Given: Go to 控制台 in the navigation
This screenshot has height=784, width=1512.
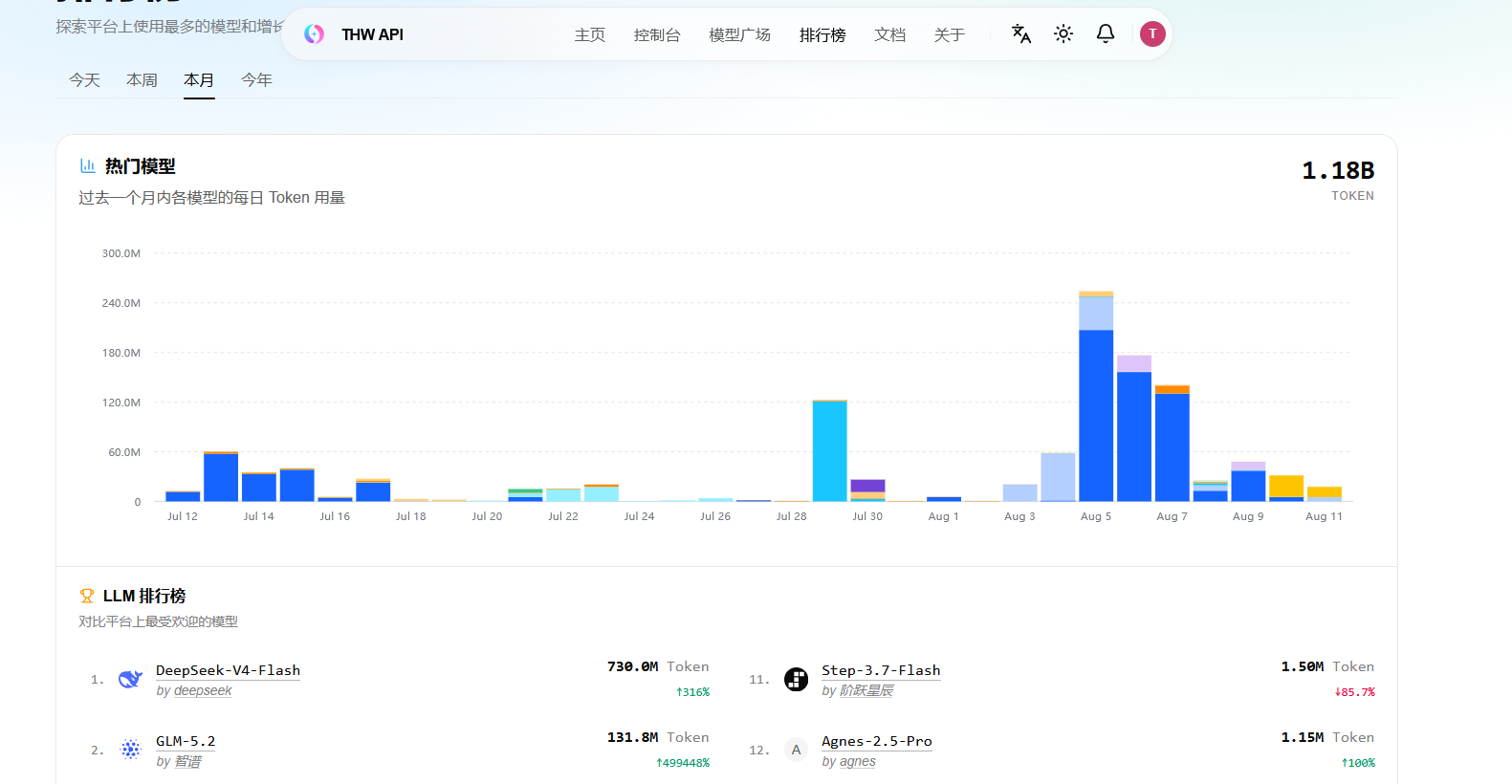Looking at the screenshot, I should pyautogui.click(x=657, y=34).
